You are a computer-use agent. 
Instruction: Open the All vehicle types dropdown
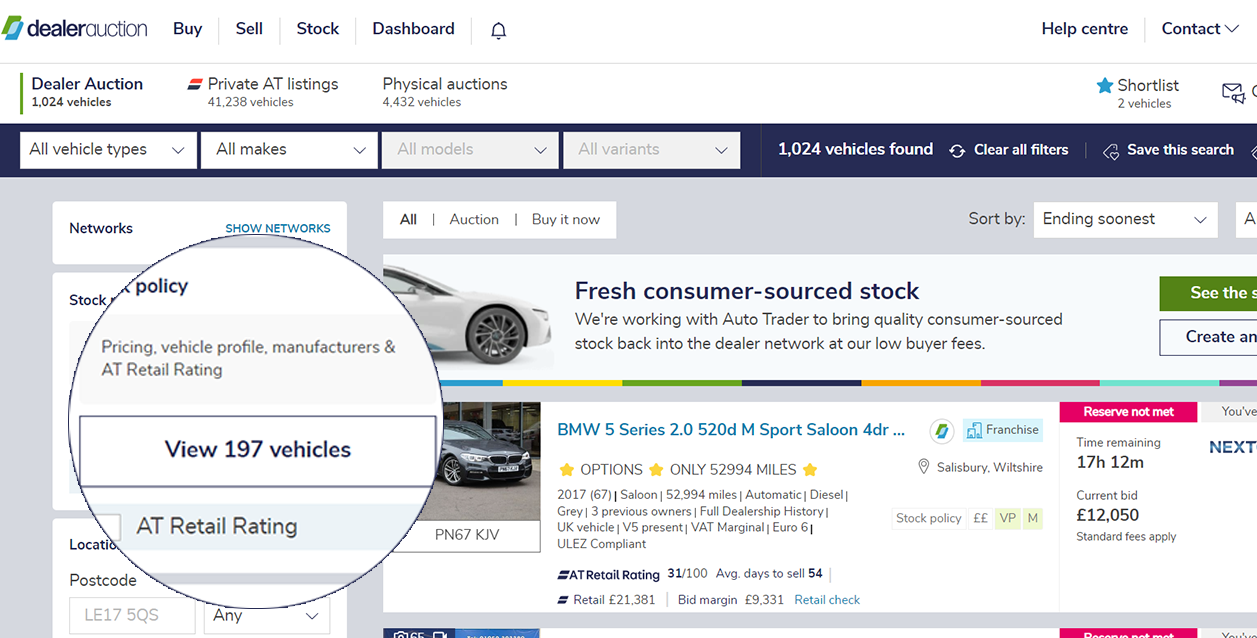[x=108, y=150]
